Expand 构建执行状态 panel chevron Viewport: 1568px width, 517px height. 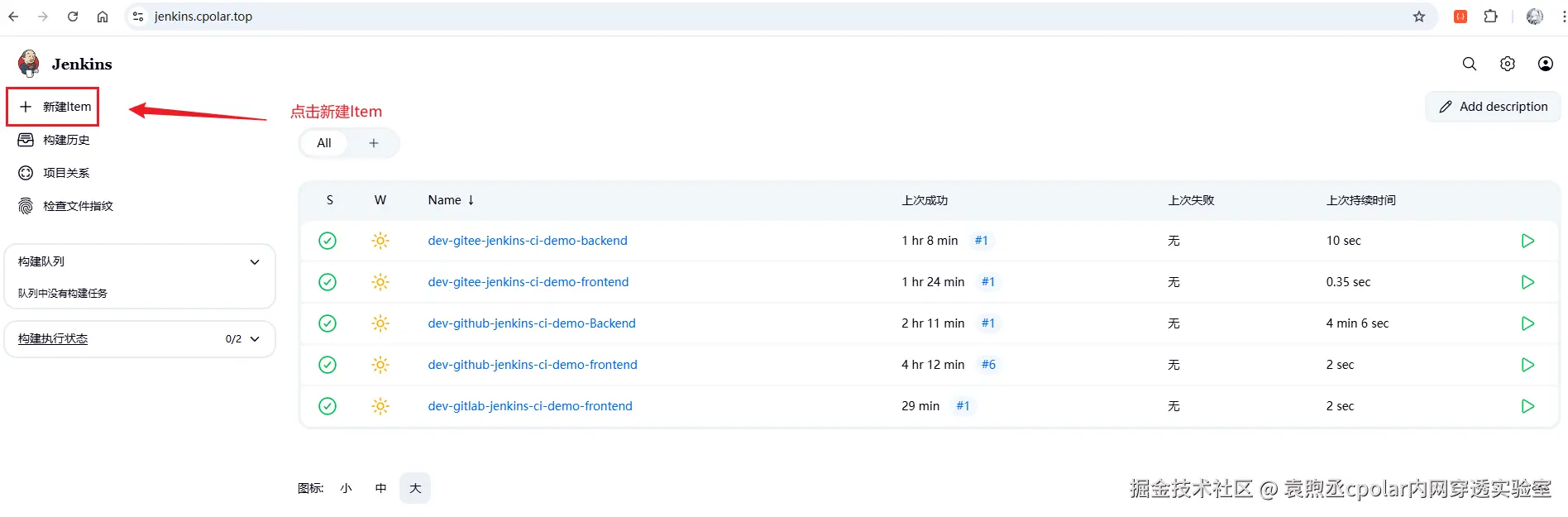[255, 339]
